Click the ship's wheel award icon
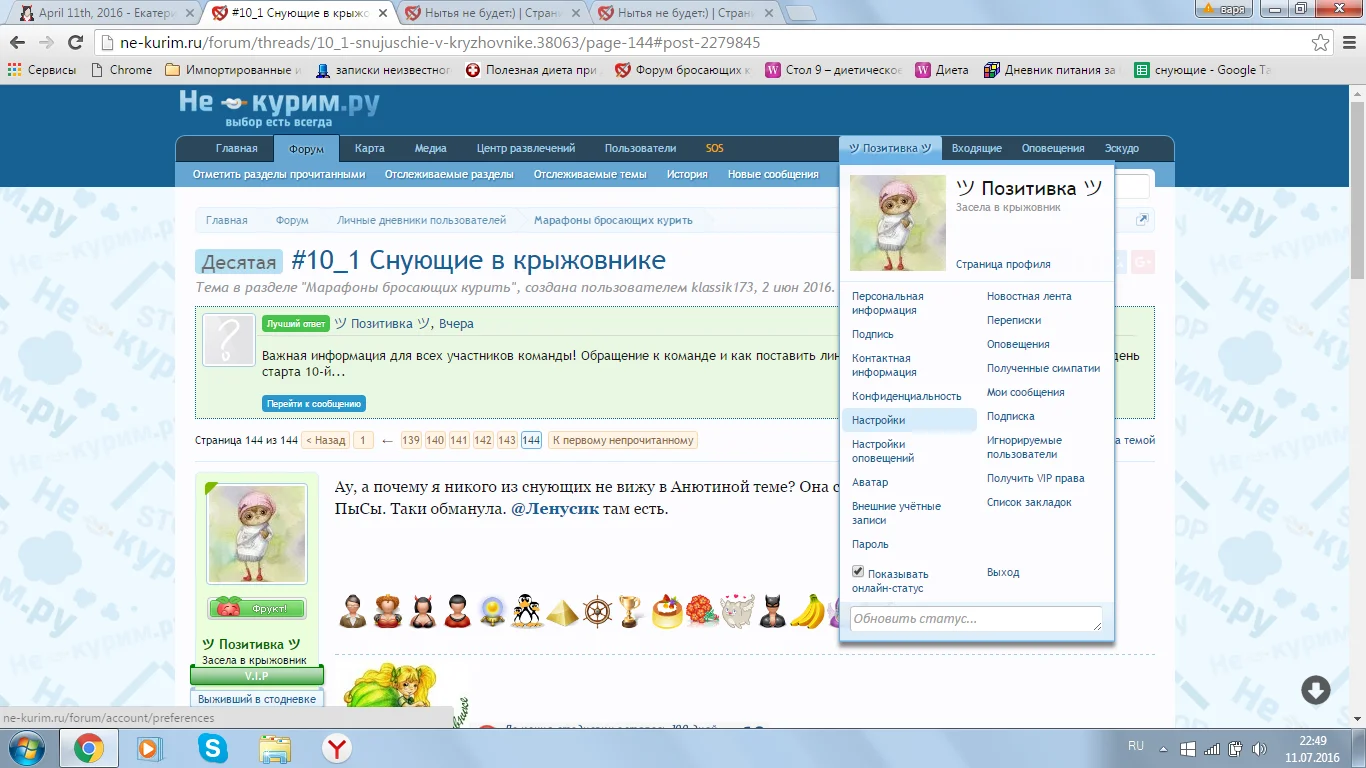 597,611
